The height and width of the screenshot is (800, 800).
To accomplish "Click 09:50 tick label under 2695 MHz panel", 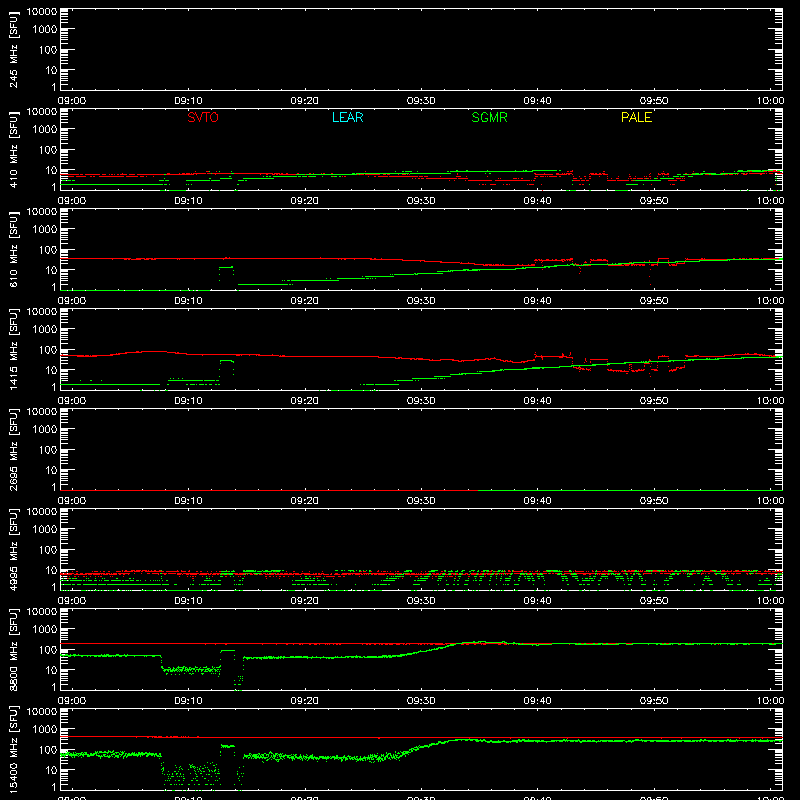I will point(654,501).
